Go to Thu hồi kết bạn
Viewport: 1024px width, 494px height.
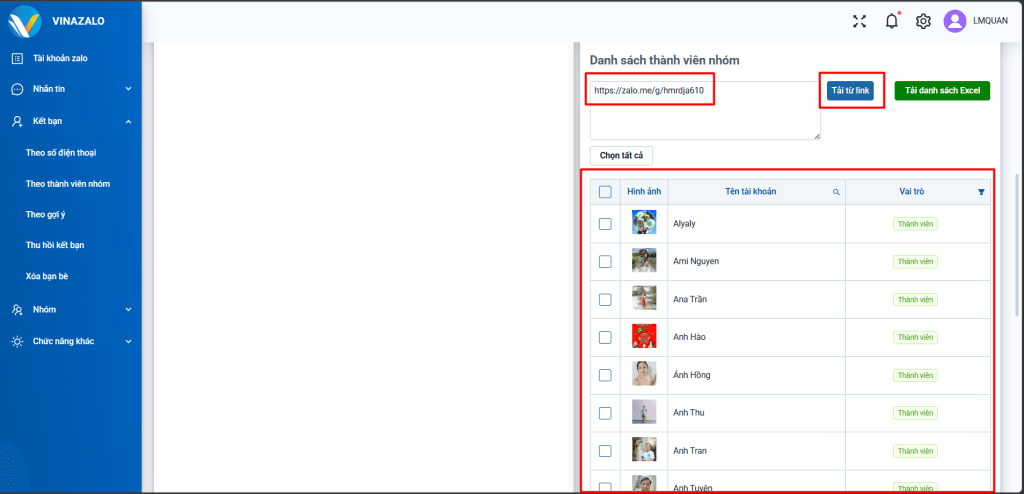[x=55, y=245]
